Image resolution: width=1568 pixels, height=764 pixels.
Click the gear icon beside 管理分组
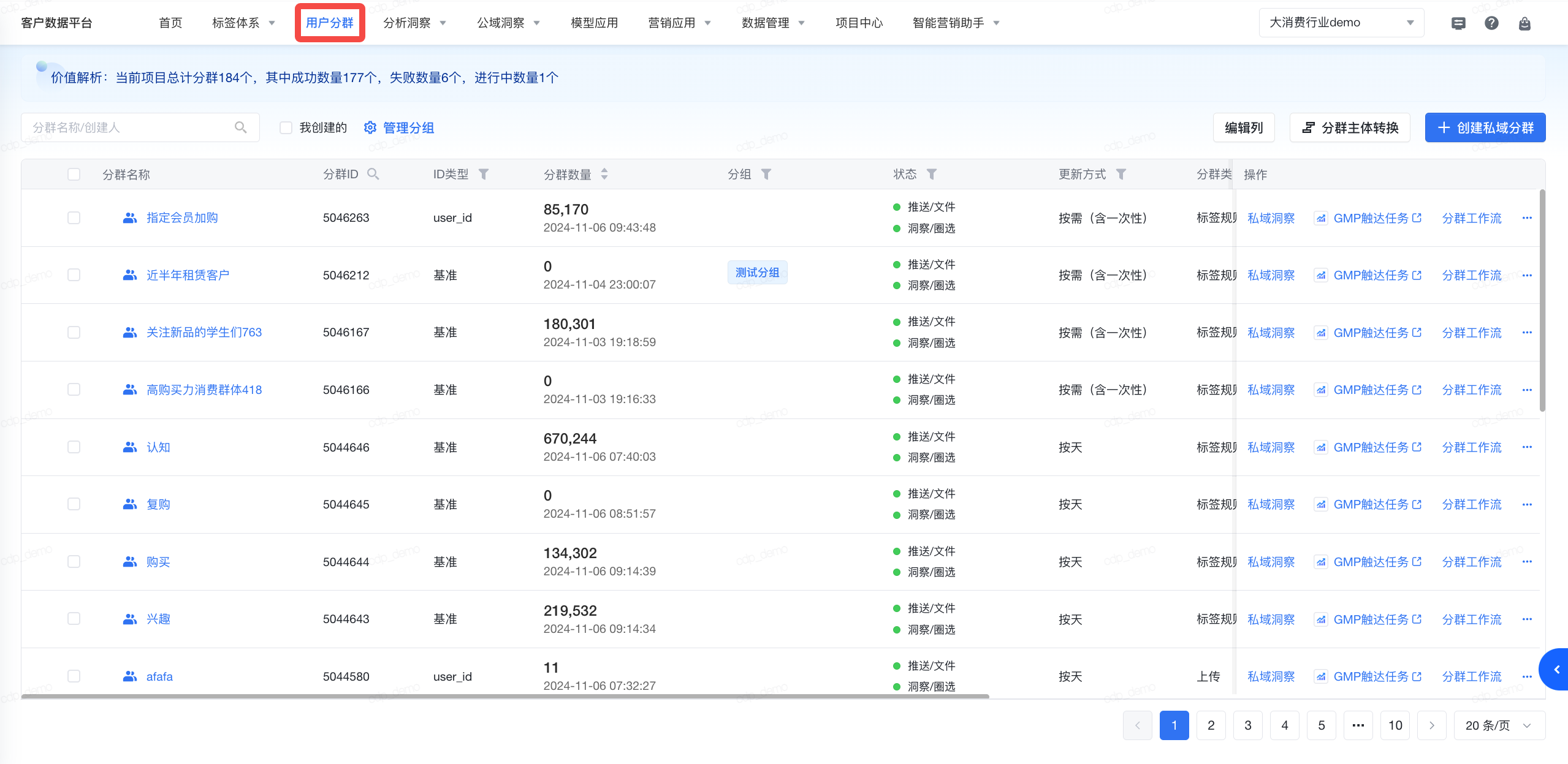[x=370, y=127]
